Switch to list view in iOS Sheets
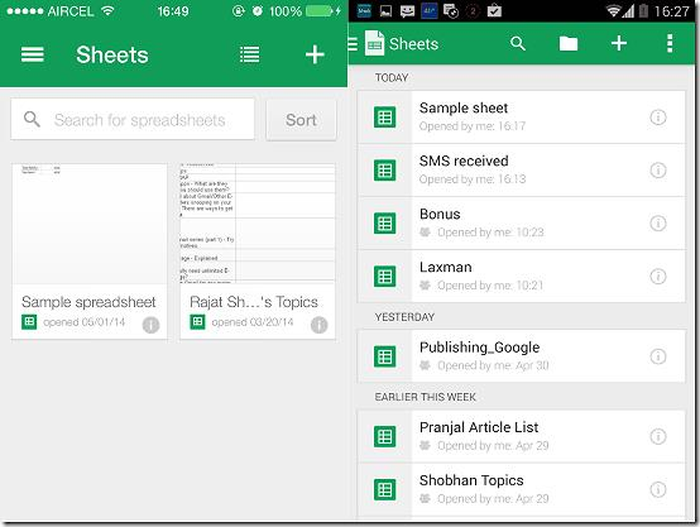The width and height of the screenshot is (700, 527). coord(250,55)
